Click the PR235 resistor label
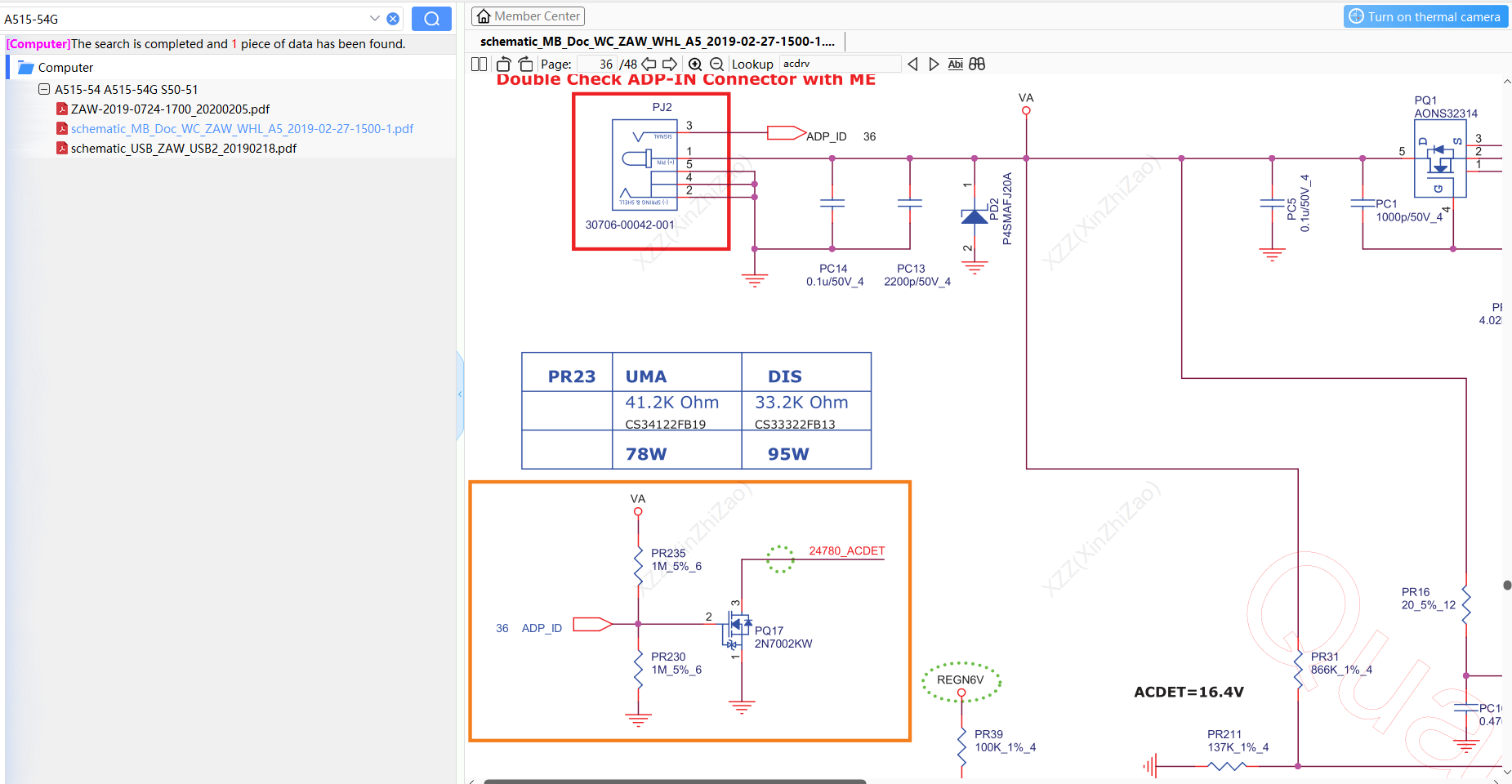Viewport: 1512px width, 784px height. click(668, 553)
